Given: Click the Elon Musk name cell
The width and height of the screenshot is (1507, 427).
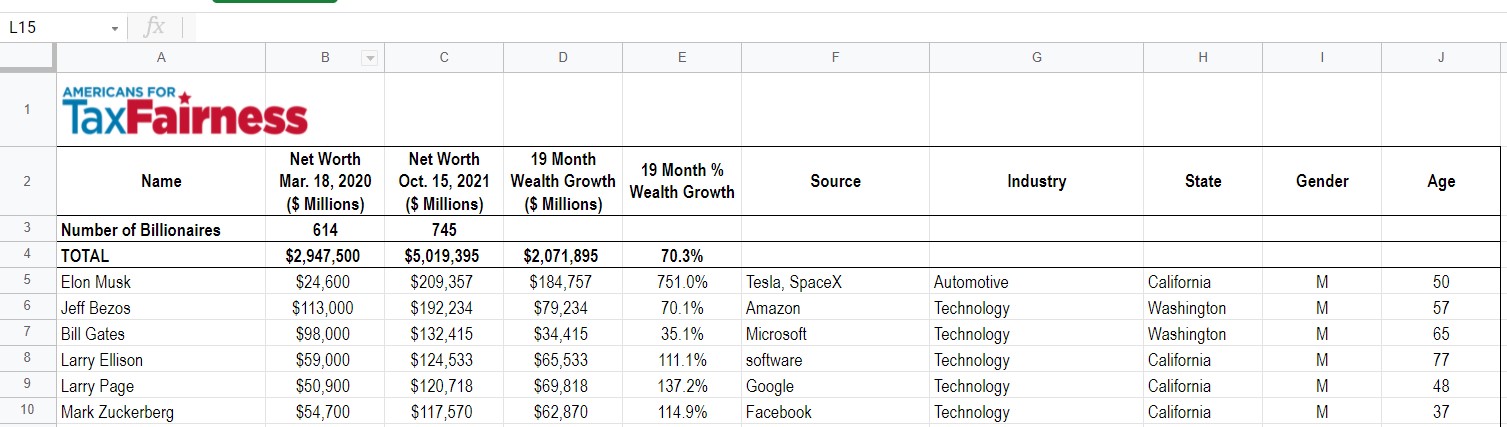Looking at the screenshot, I should pos(161,283).
